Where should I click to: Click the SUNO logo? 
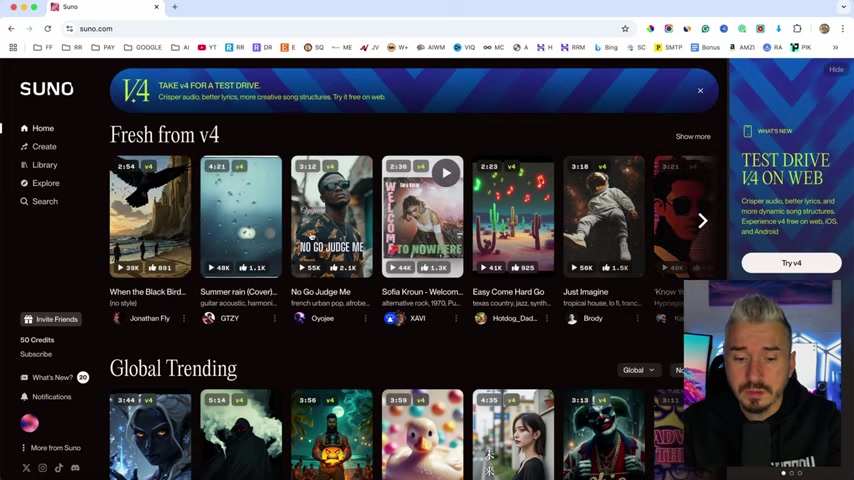pyautogui.click(x=47, y=89)
